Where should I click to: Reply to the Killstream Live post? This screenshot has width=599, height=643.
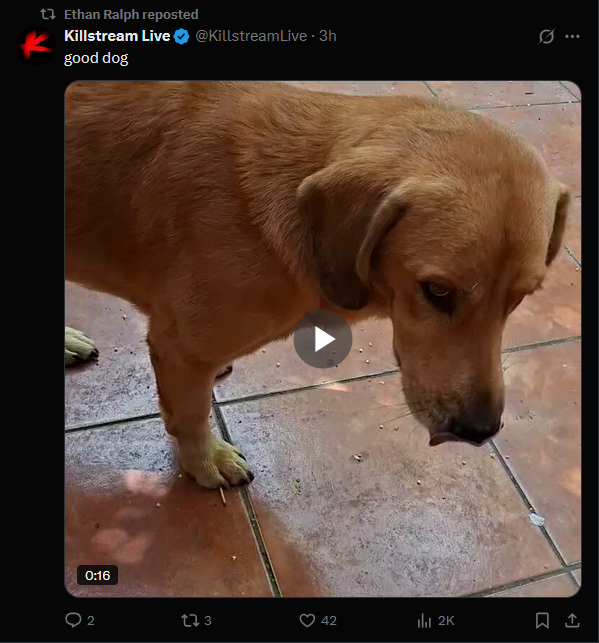click(x=73, y=620)
